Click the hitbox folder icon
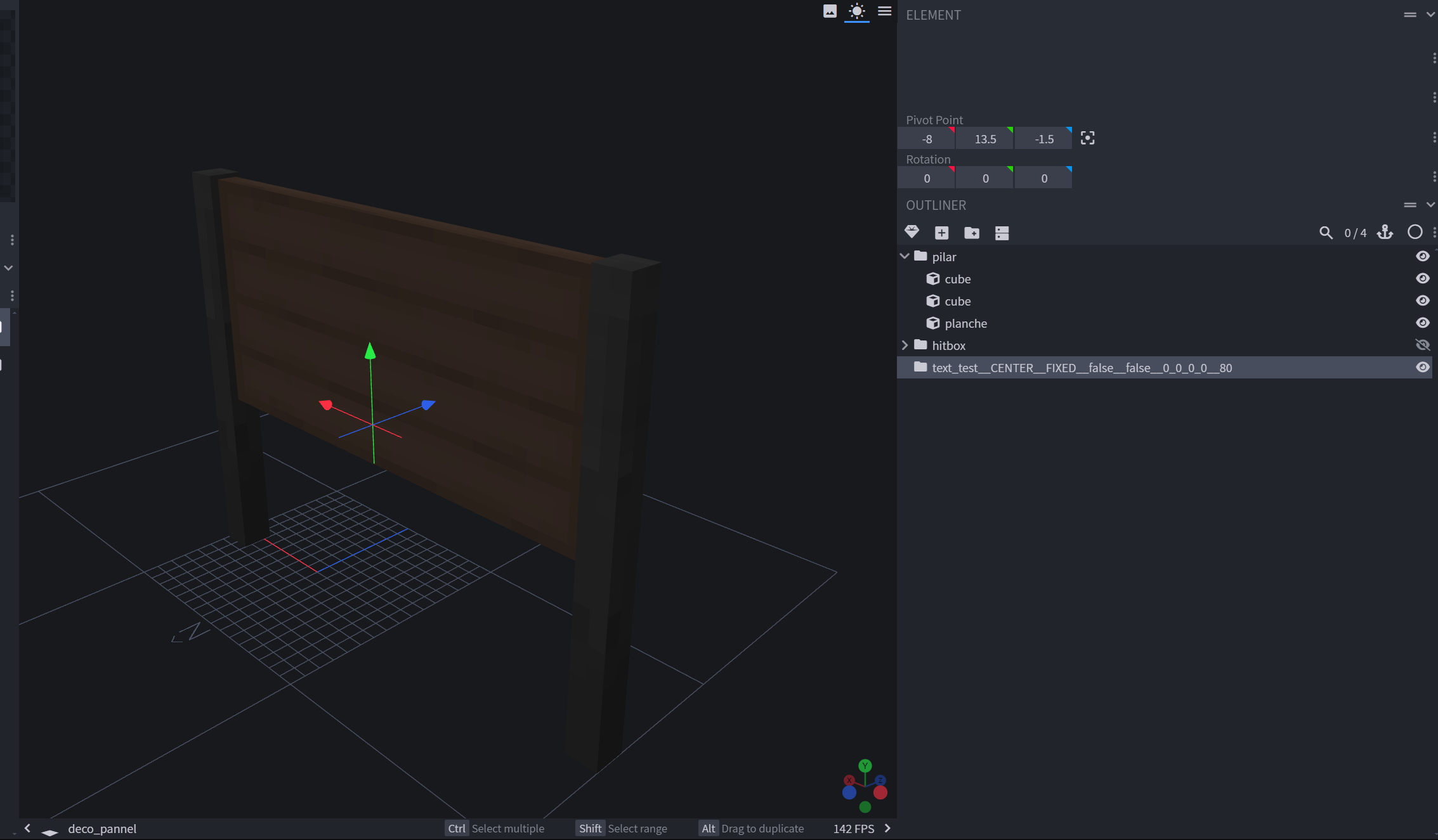The width and height of the screenshot is (1438, 840). pyautogui.click(x=920, y=345)
